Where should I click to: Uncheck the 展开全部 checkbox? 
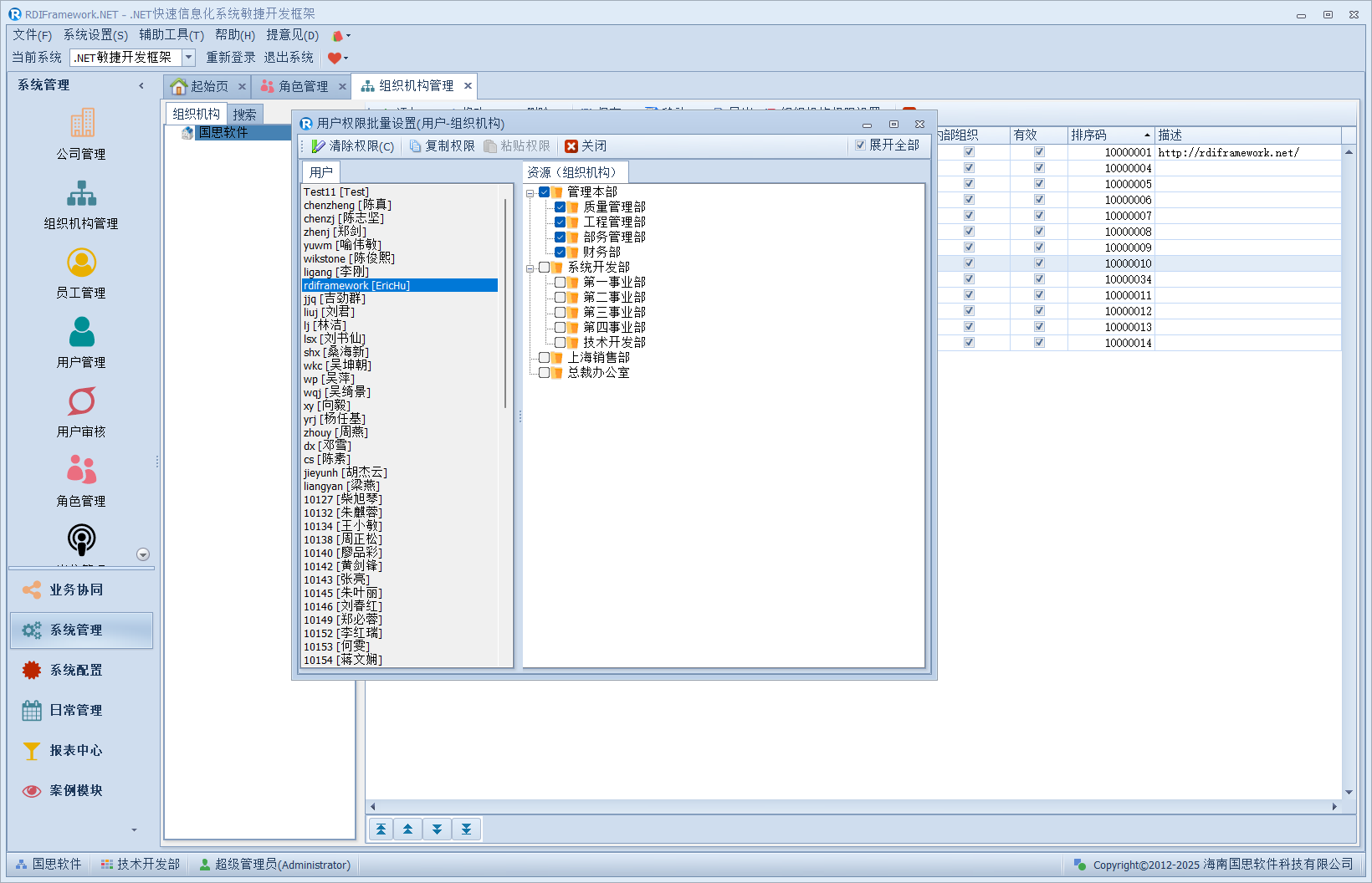coord(860,145)
